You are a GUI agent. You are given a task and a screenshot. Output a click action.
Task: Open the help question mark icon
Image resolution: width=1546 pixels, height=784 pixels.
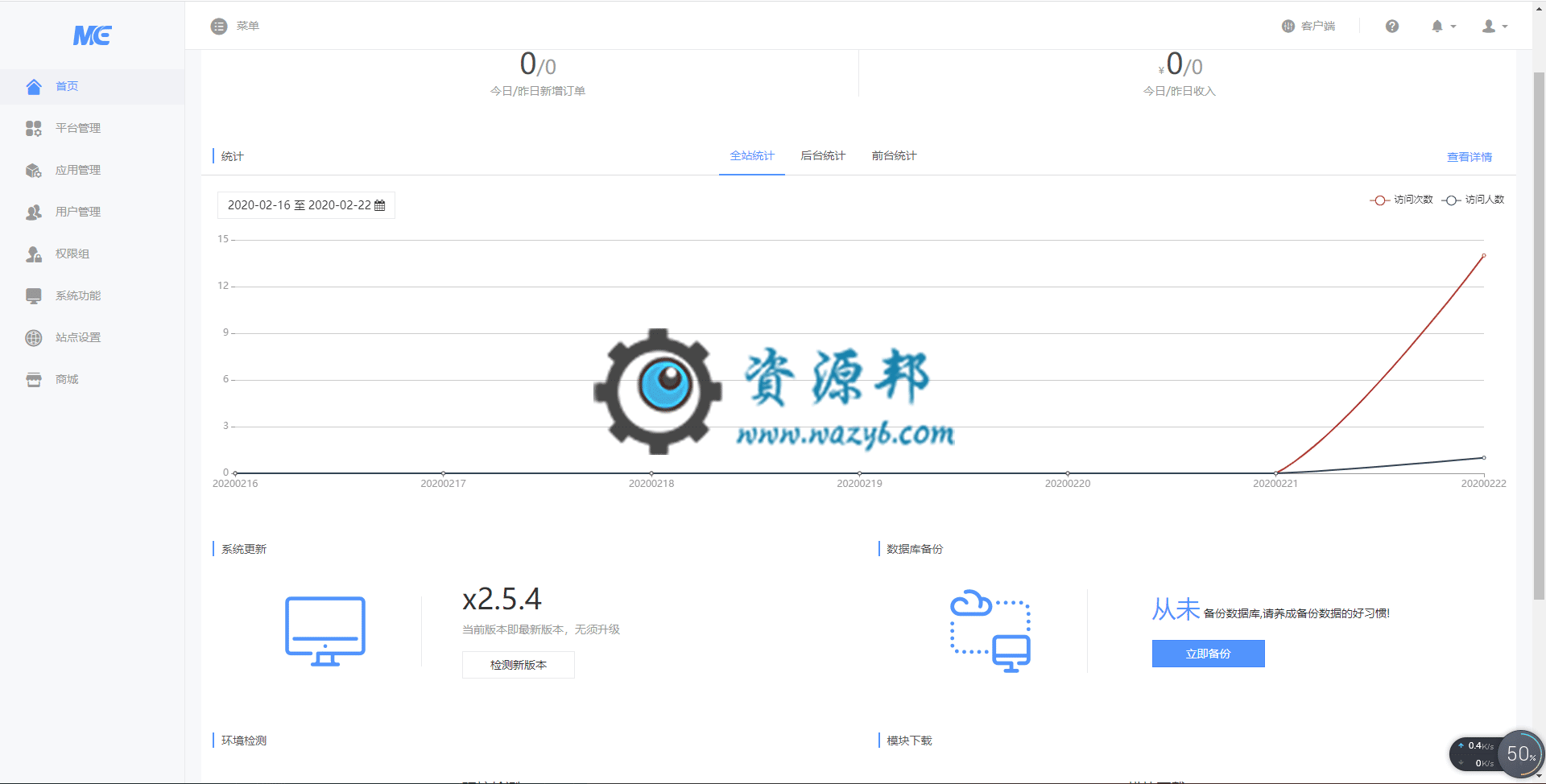[x=1392, y=27]
